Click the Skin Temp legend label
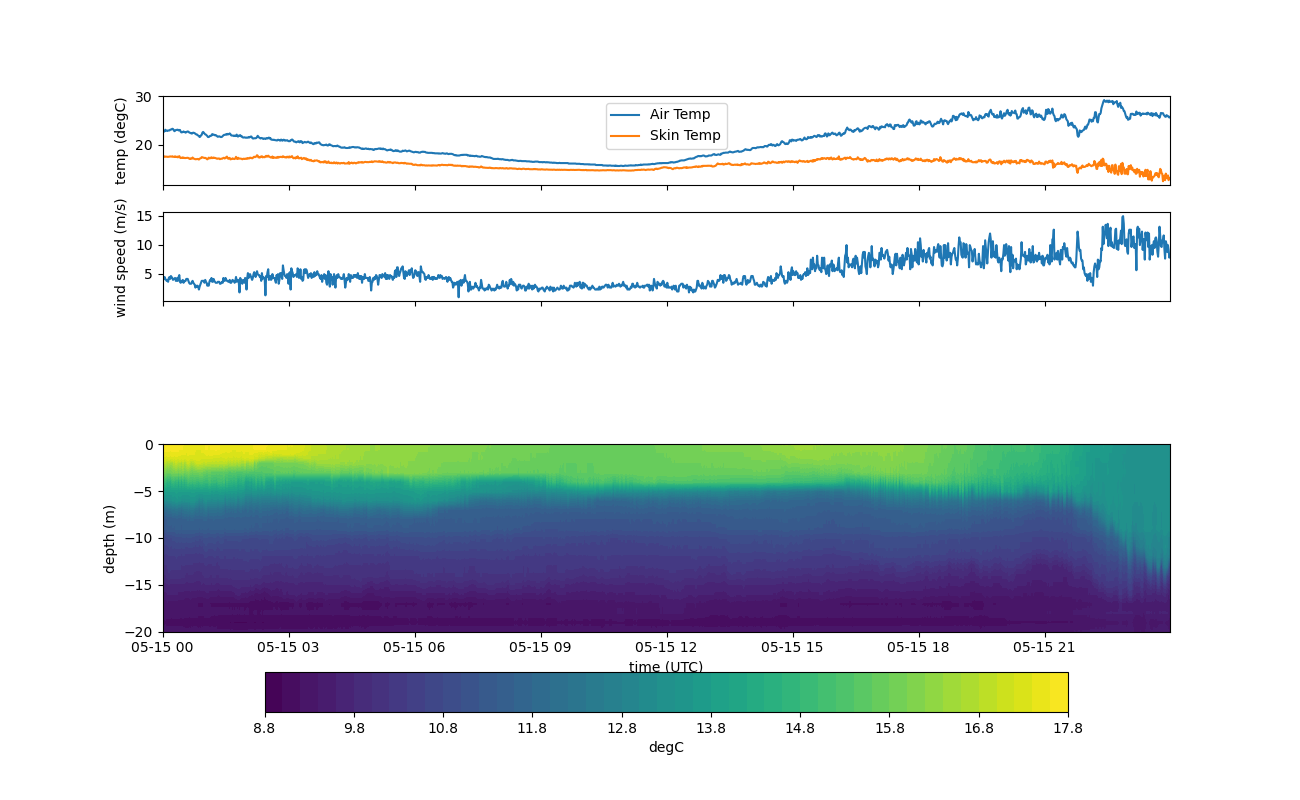The height and width of the screenshot is (800, 1300). 685,136
